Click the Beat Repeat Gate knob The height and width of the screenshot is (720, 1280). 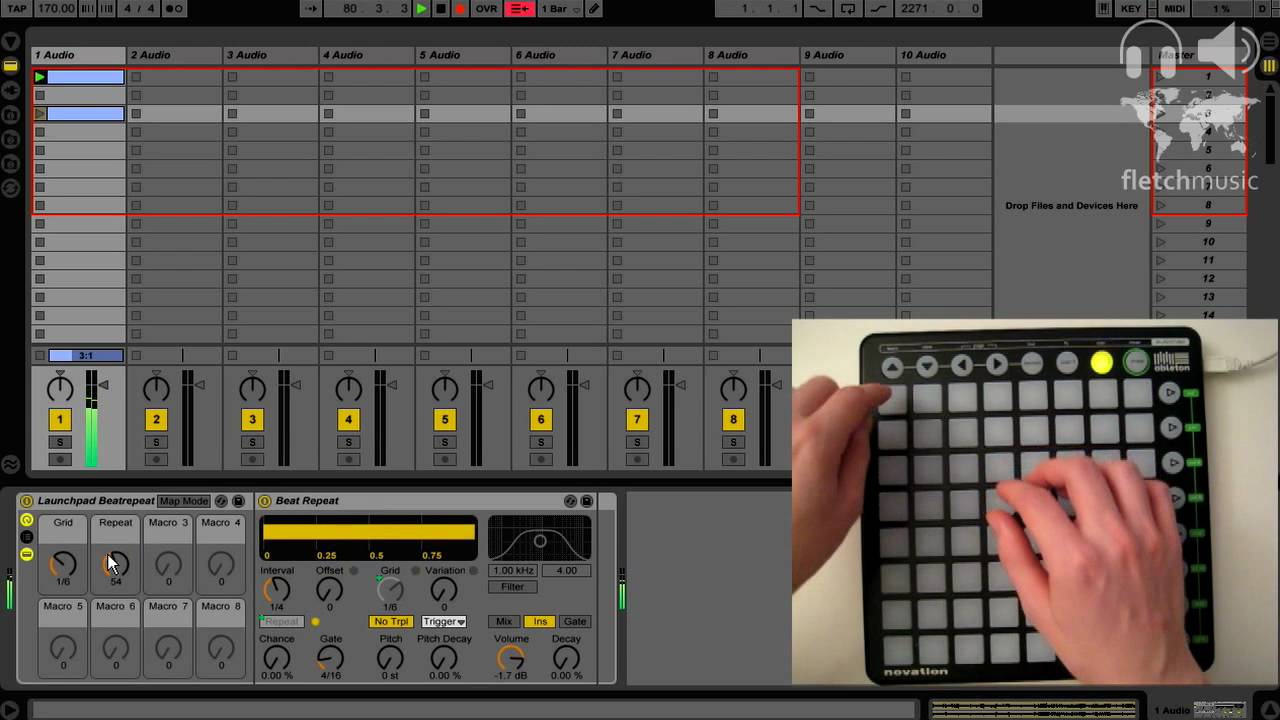pyautogui.click(x=330, y=658)
